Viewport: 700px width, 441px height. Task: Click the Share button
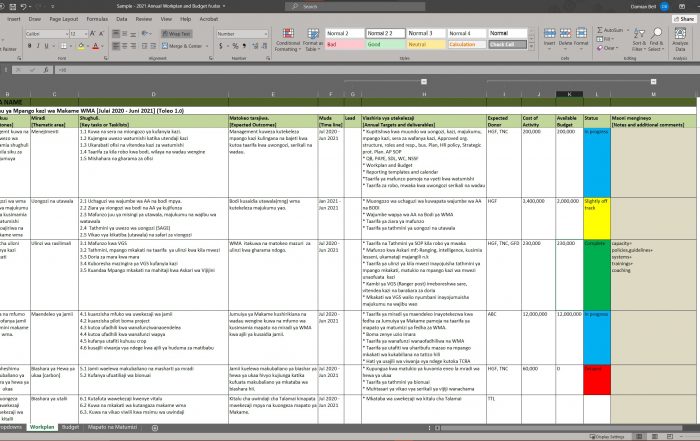tap(684, 19)
